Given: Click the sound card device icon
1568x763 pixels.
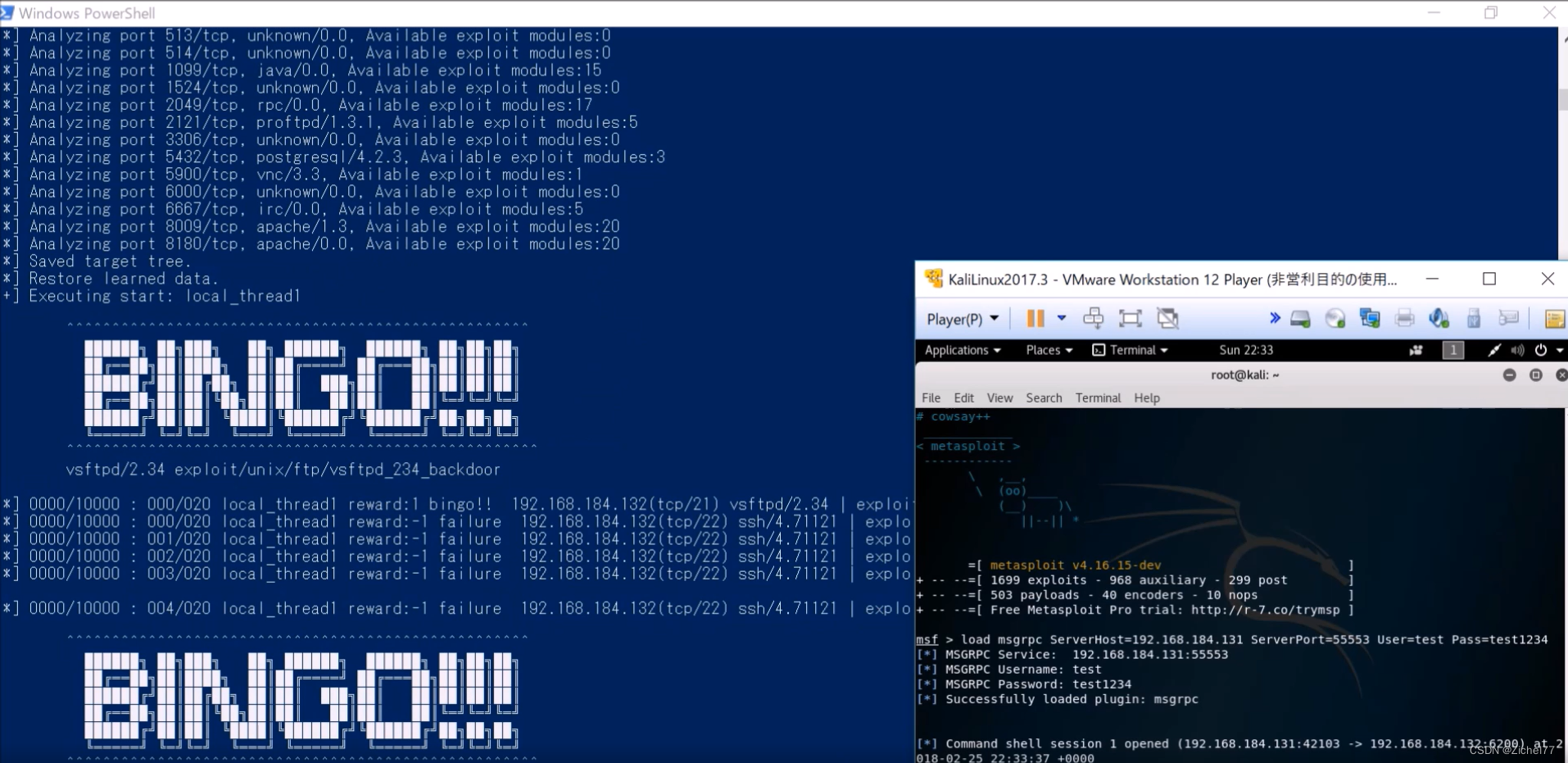Looking at the screenshot, I should click(1439, 319).
